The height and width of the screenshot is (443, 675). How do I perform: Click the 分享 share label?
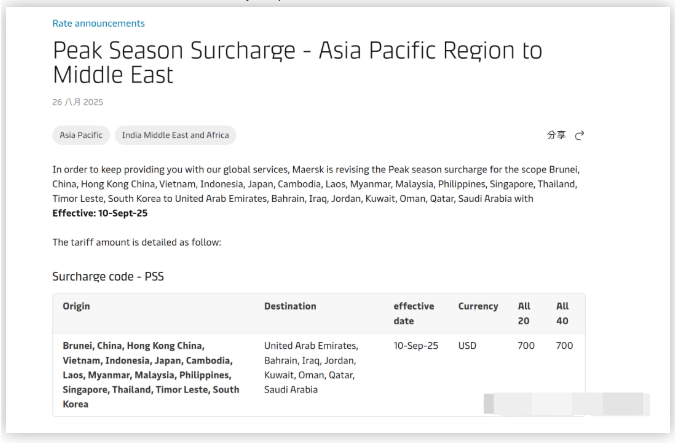pyautogui.click(x=556, y=135)
